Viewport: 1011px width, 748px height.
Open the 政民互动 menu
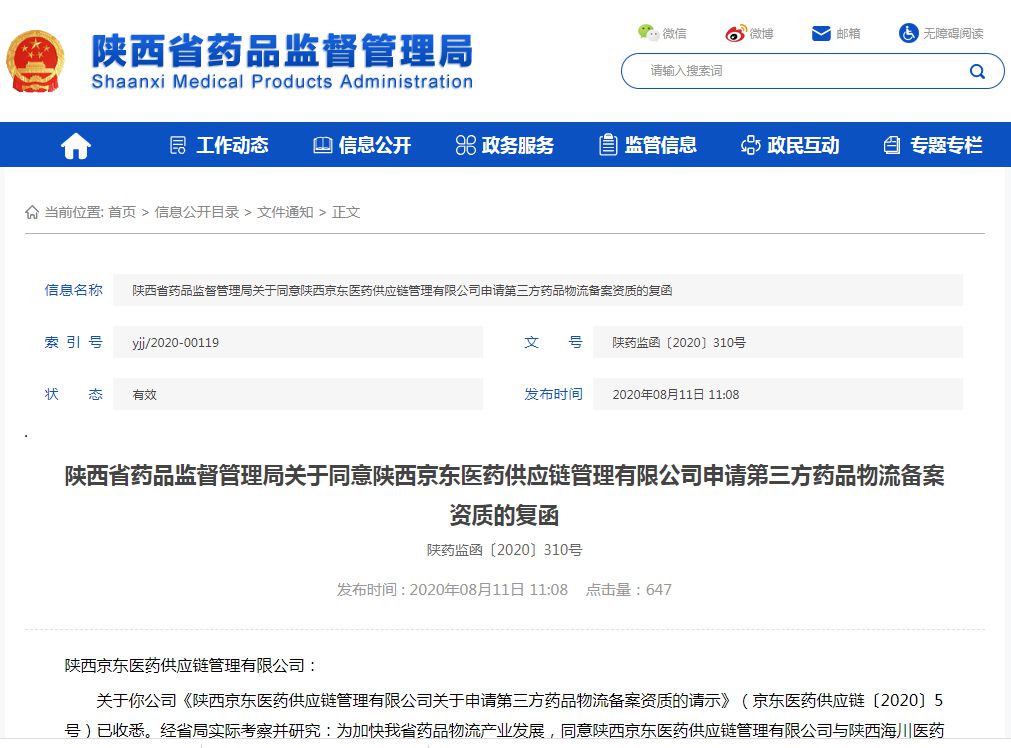[790, 145]
